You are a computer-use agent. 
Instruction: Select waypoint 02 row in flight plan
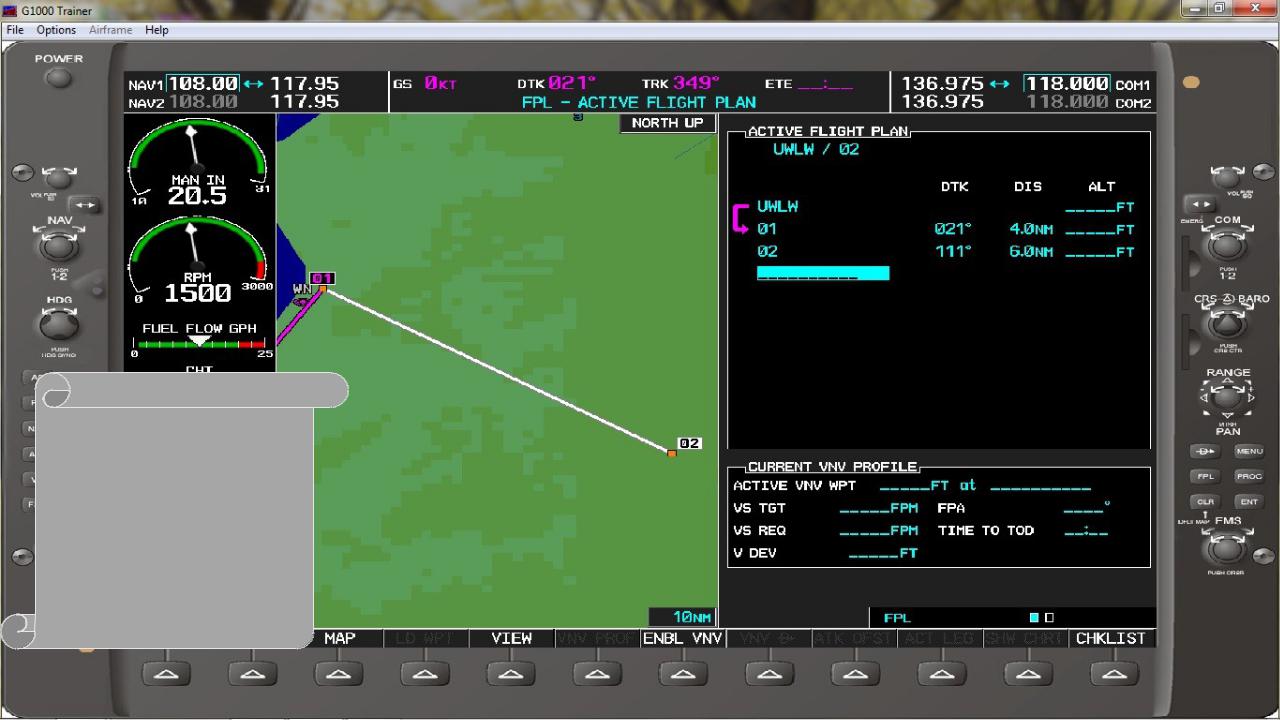coord(945,252)
